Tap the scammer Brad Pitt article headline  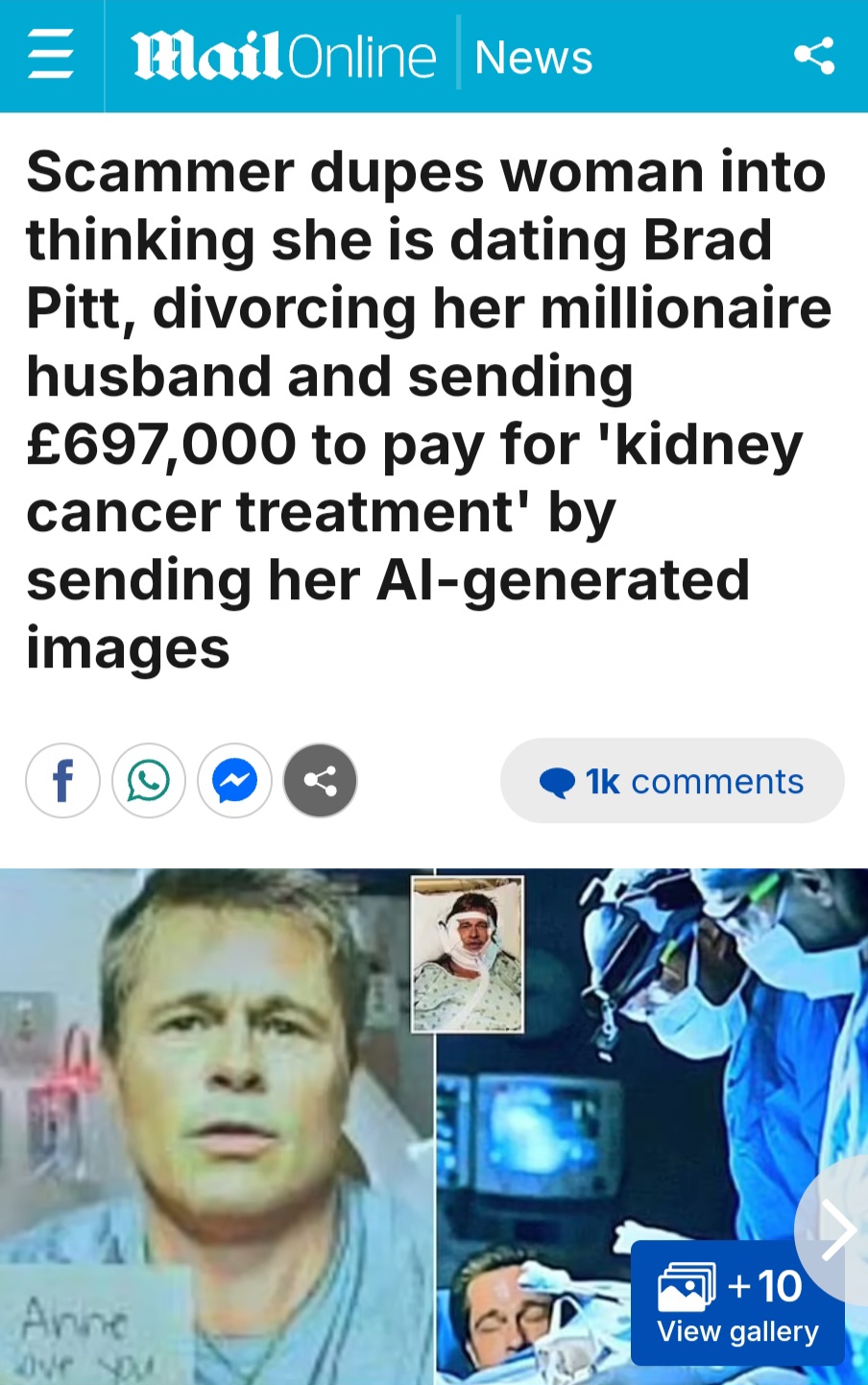click(428, 410)
